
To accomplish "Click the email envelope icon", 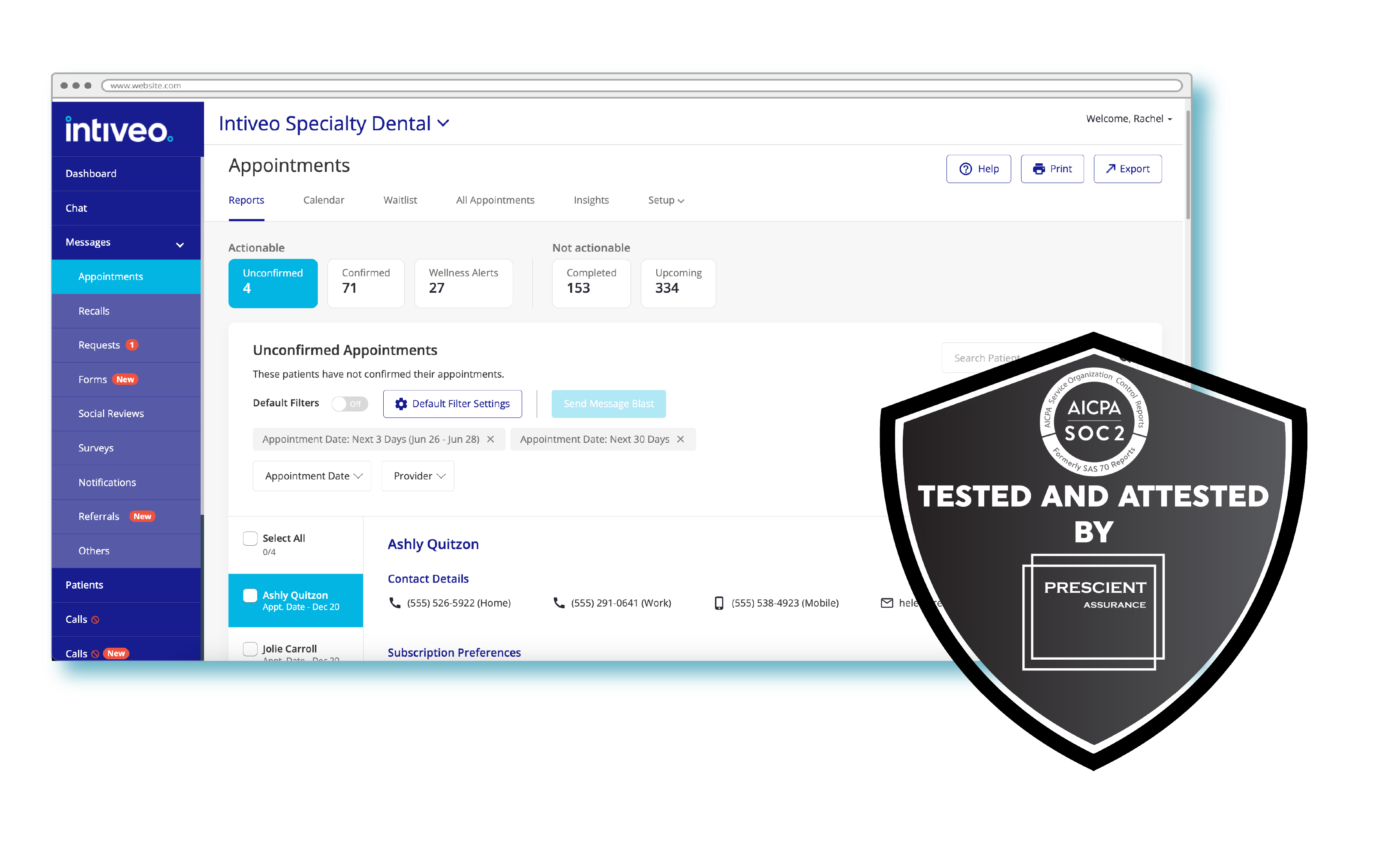I will [x=887, y=603].
